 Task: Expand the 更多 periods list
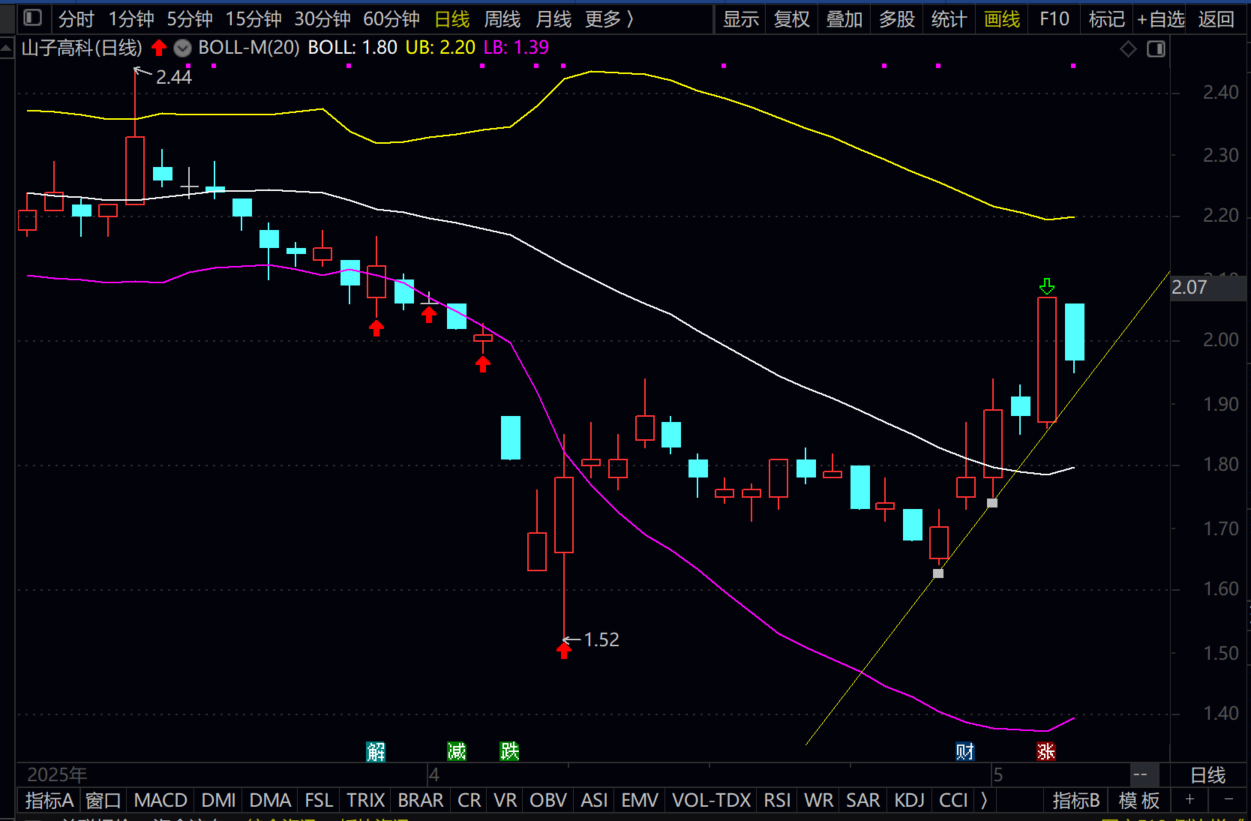609,19
